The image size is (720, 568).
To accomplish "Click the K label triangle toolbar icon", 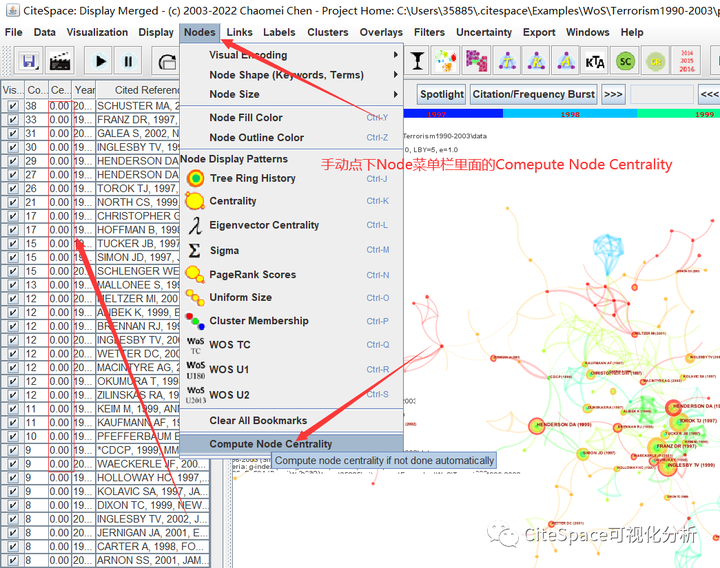I will (536, 61).
